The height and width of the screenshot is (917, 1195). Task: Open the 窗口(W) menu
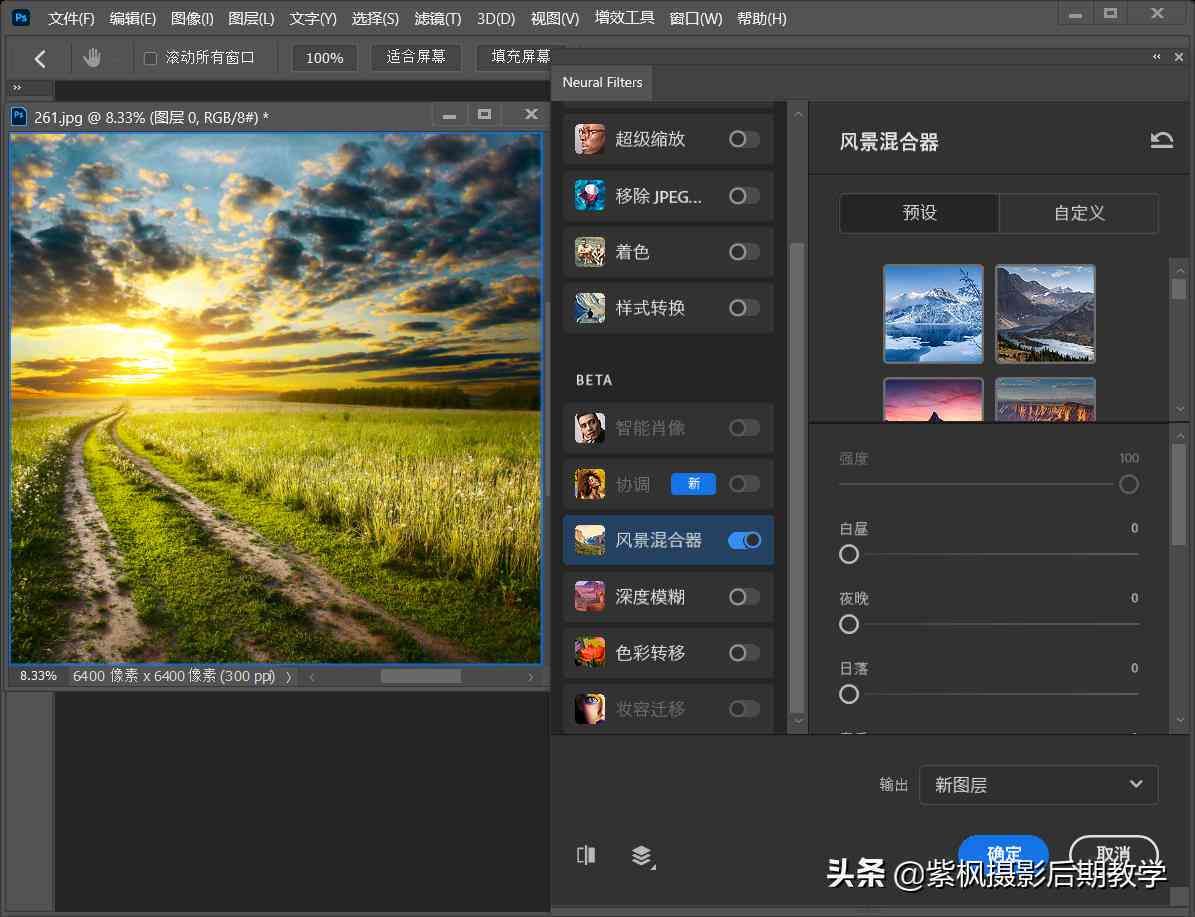coord(695,18)
